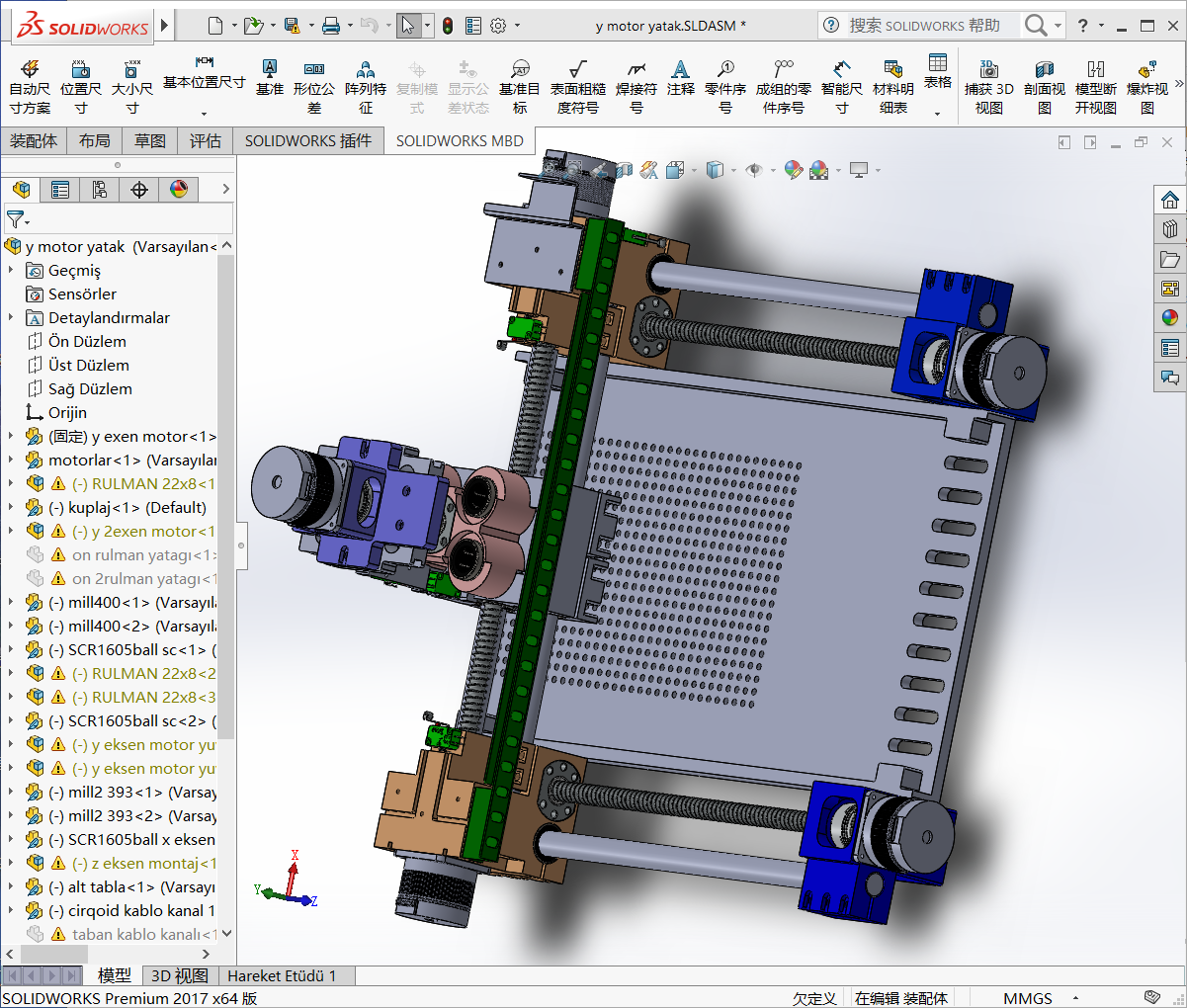Expand the mill400<1> component node
The image size is (1187, 1008).
click(11, 602)
